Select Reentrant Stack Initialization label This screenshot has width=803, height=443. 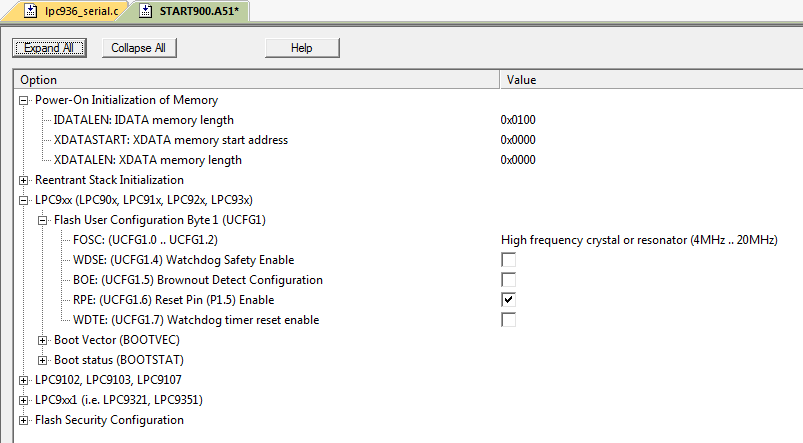click(x=109, y=180)
